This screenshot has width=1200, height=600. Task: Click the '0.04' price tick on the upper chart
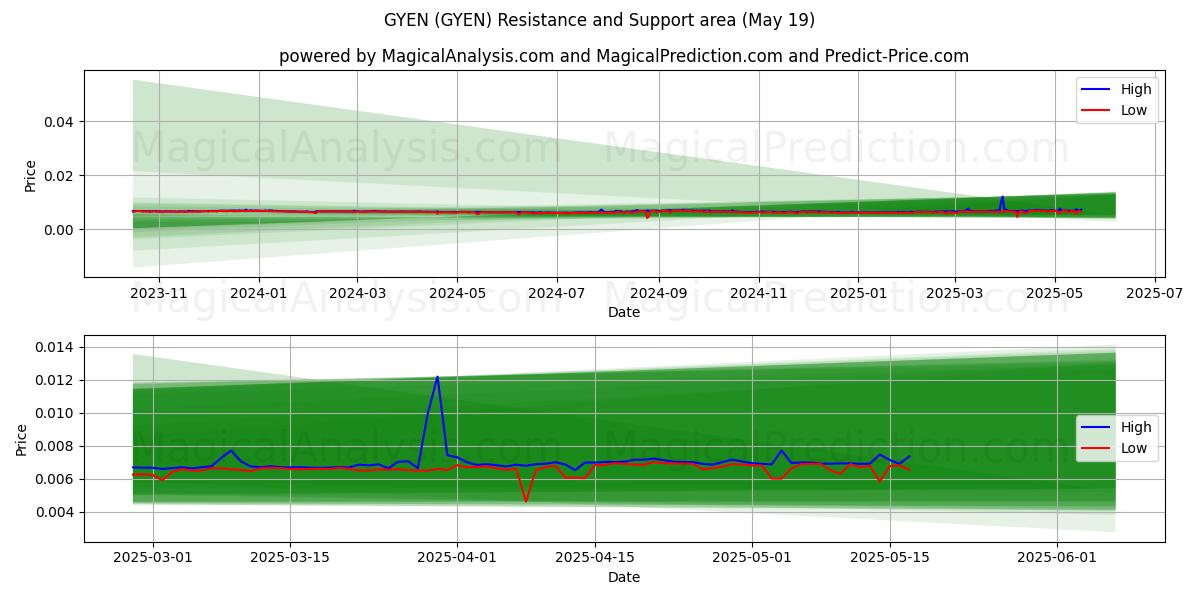click(x=61, y=122)
